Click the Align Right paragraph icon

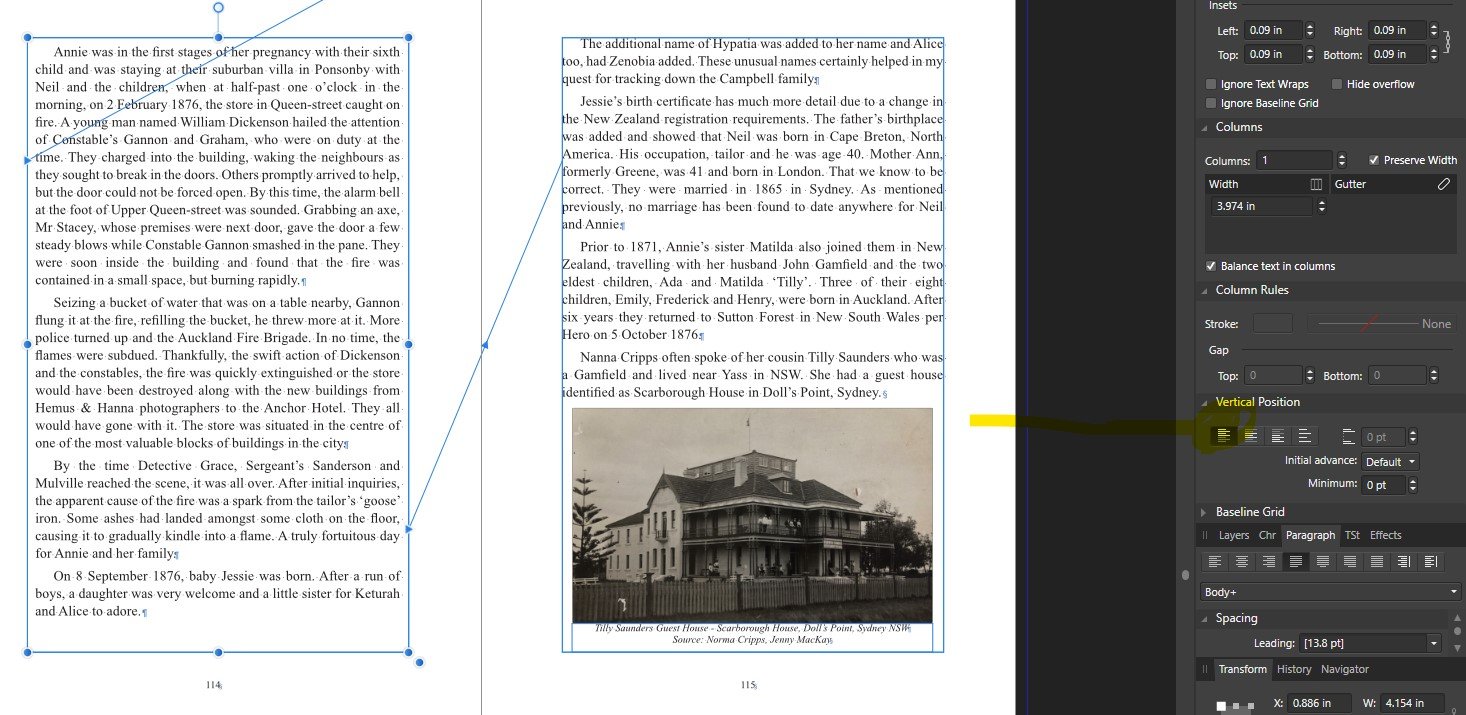pyautogui.click(x=1268, y=562)
